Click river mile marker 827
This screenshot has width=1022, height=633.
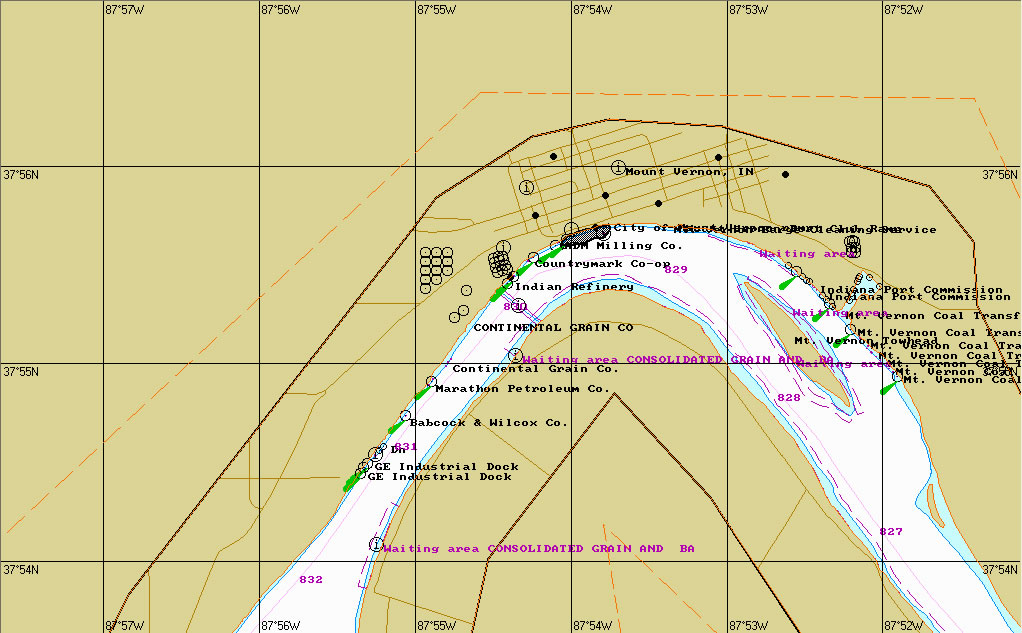coord(891,532)
